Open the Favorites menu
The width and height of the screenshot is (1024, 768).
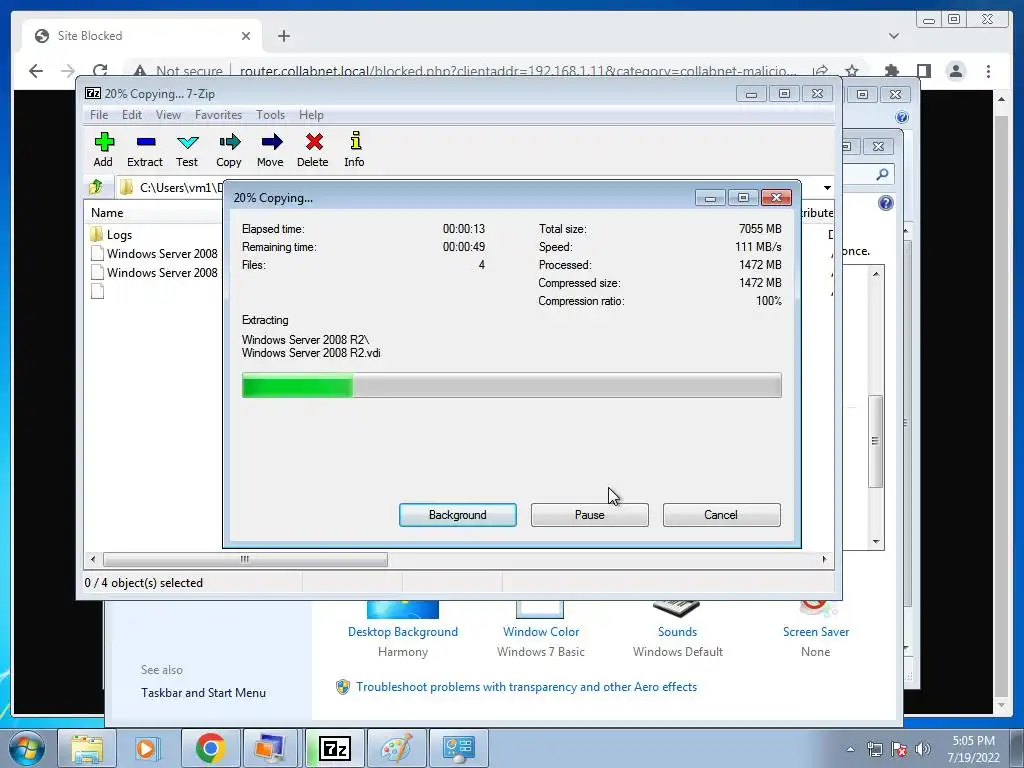218,115
